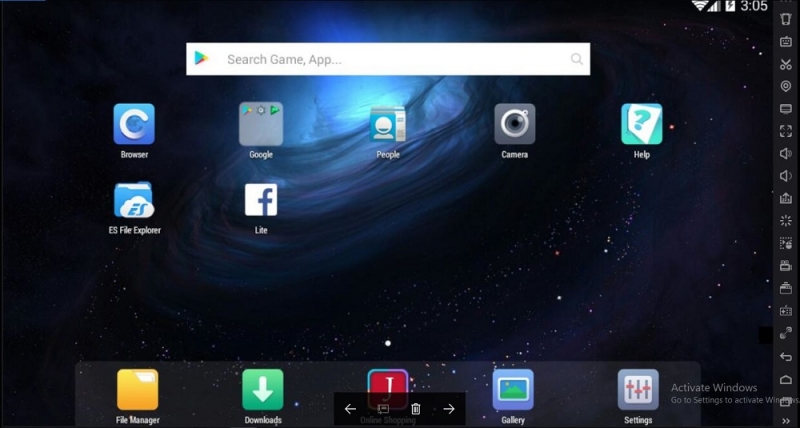Click the My Computer monitor icon

(786, 109)
